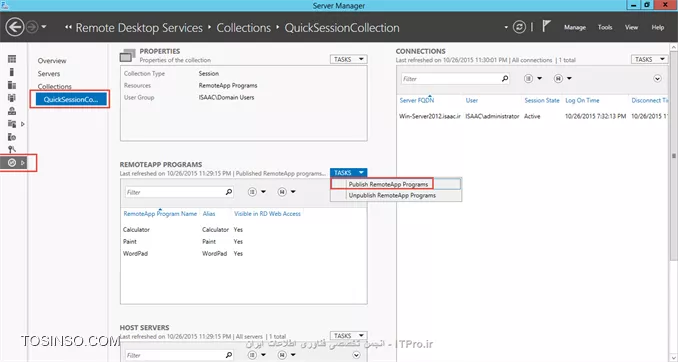
Task: Select the Remote Desktop Services sidebar icon
Action: (12, 163)
